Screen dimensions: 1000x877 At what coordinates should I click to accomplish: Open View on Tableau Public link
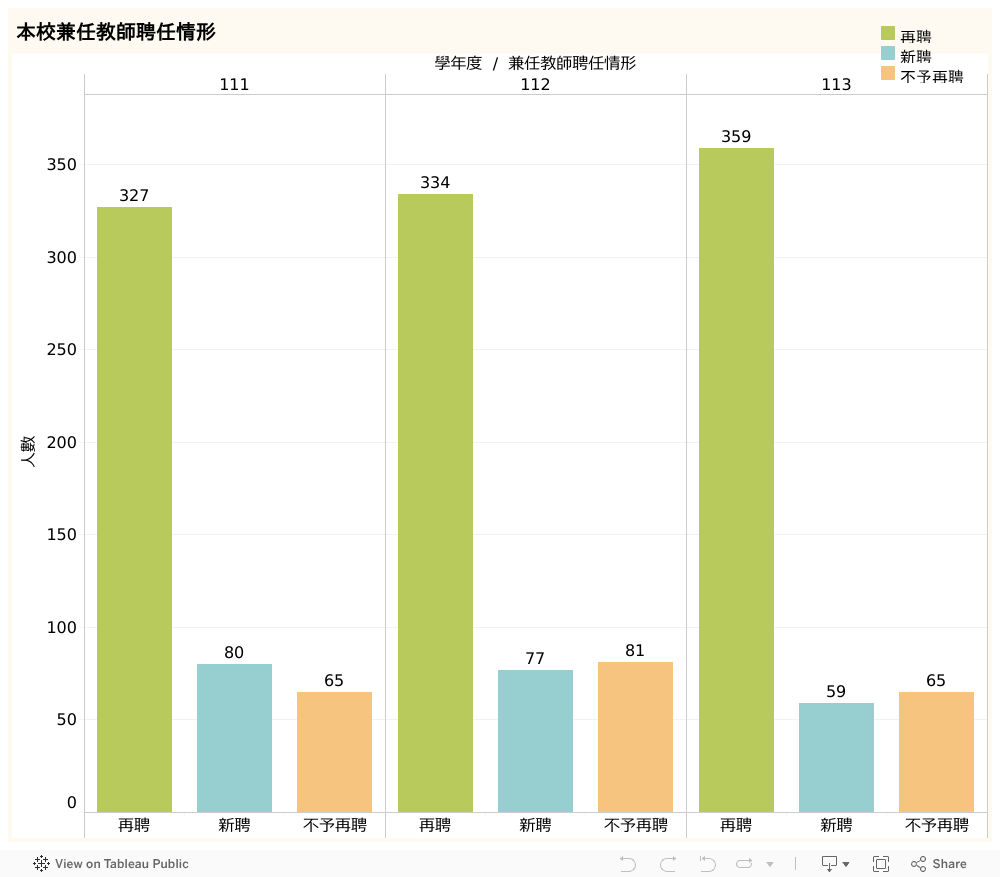(x=111, y=864)
